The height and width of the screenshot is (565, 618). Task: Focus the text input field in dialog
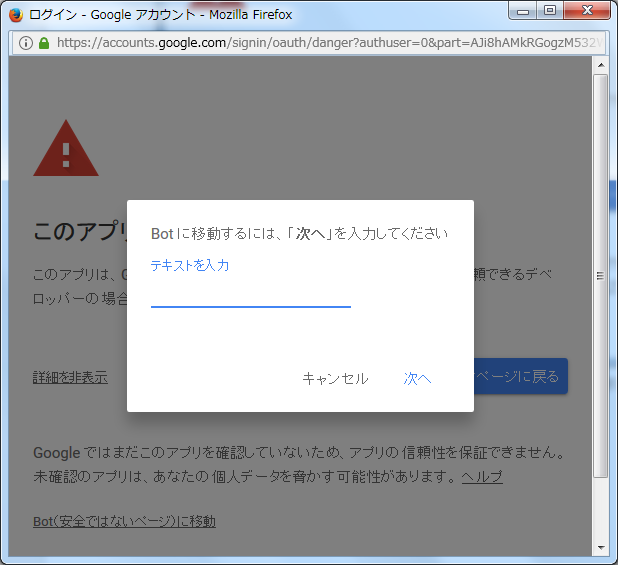pos(251,295)
